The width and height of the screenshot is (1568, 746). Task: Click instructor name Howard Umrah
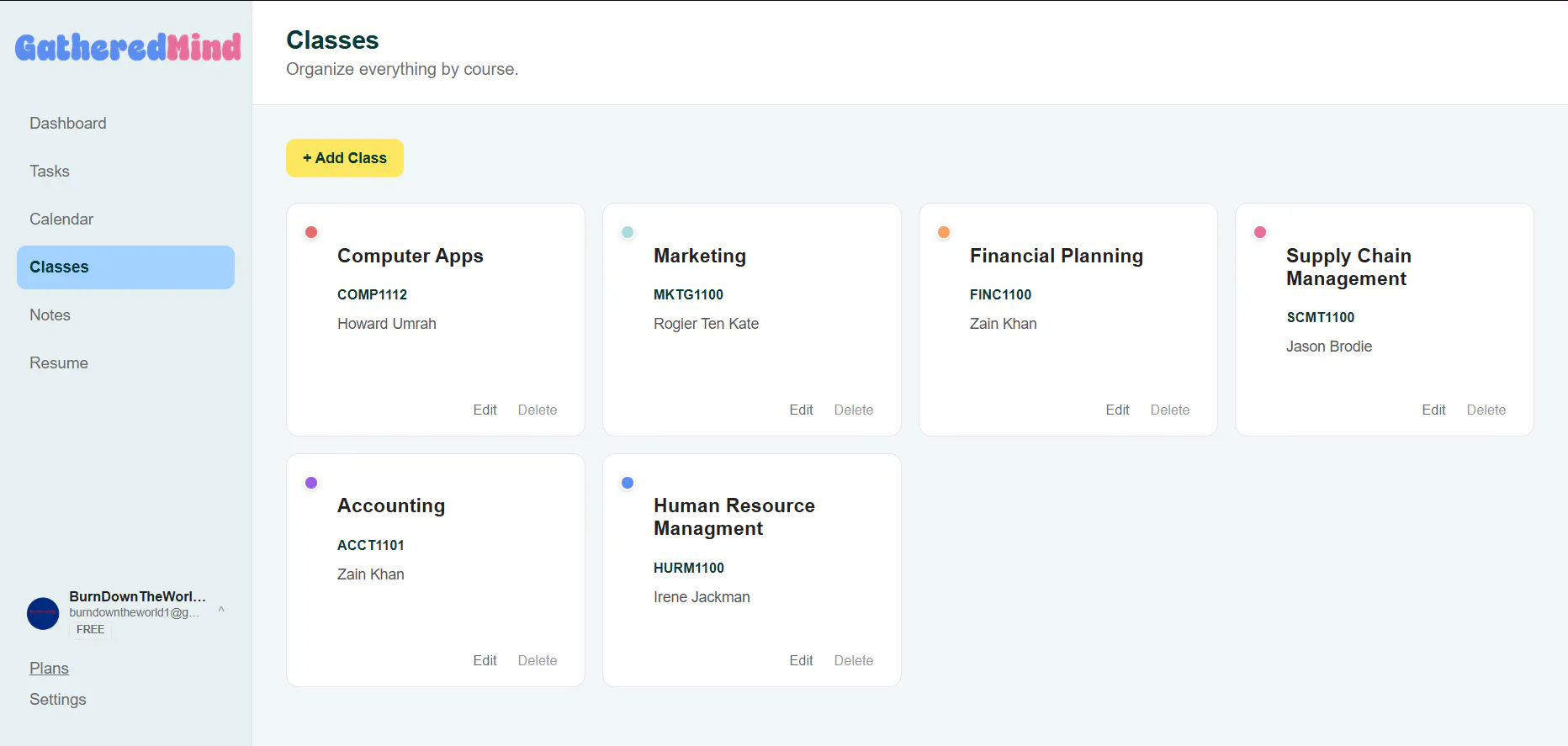387,324
